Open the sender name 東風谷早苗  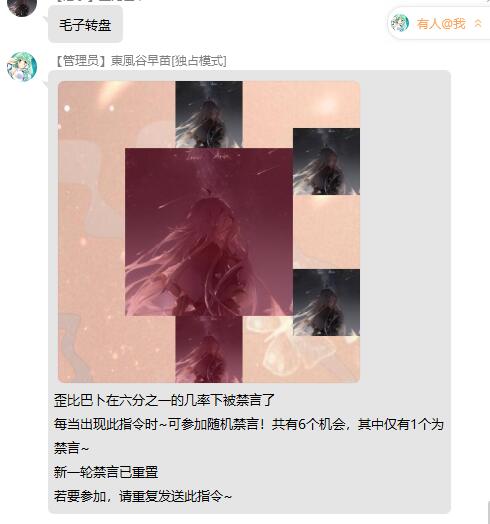tap(141, 61)
